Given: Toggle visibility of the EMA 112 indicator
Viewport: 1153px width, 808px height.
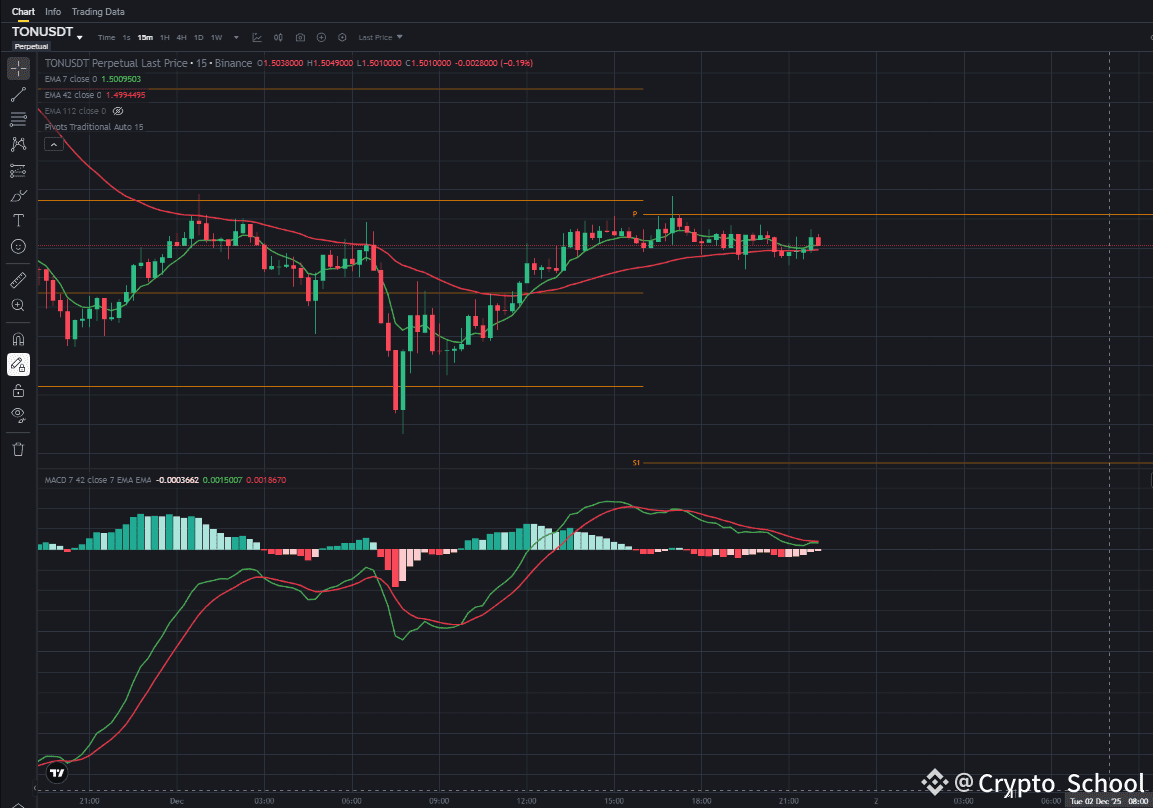Looking at the screenshot, I should (x=118, y=111).
